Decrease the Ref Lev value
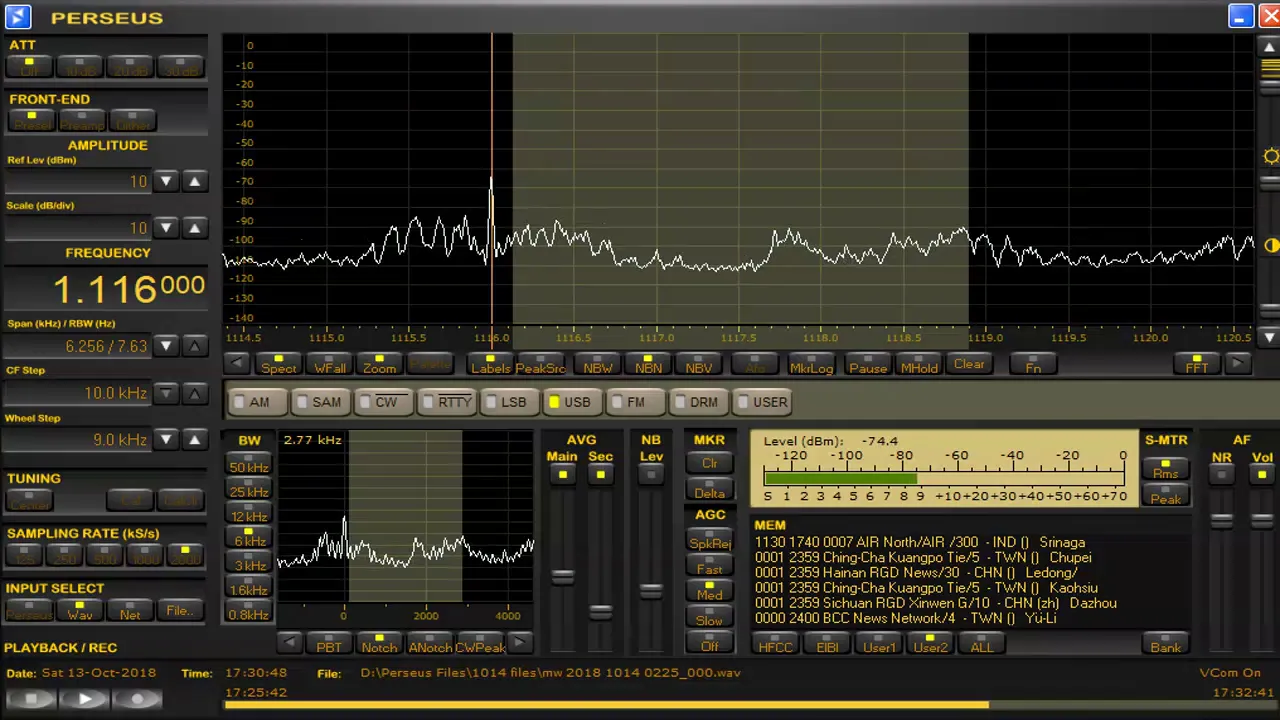 pos(166,181)
